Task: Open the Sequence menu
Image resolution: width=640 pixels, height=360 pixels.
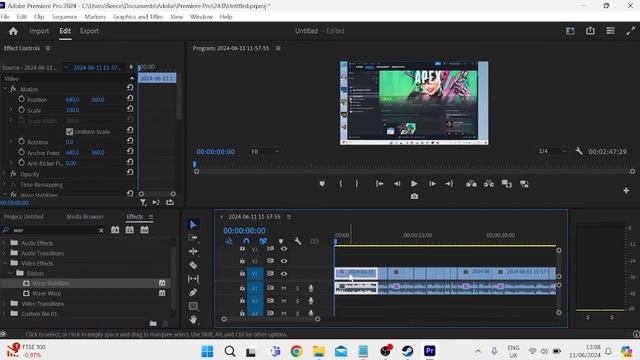Action: (64, 17)
